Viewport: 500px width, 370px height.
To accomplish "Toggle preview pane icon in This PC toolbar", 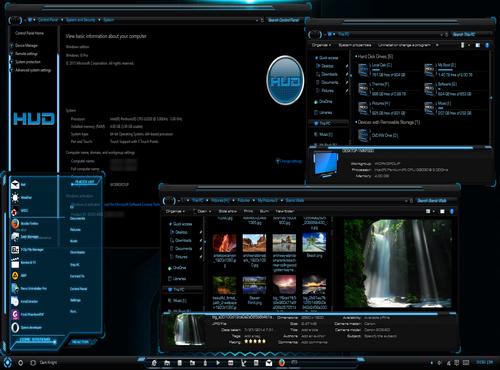I will [478, 45].
